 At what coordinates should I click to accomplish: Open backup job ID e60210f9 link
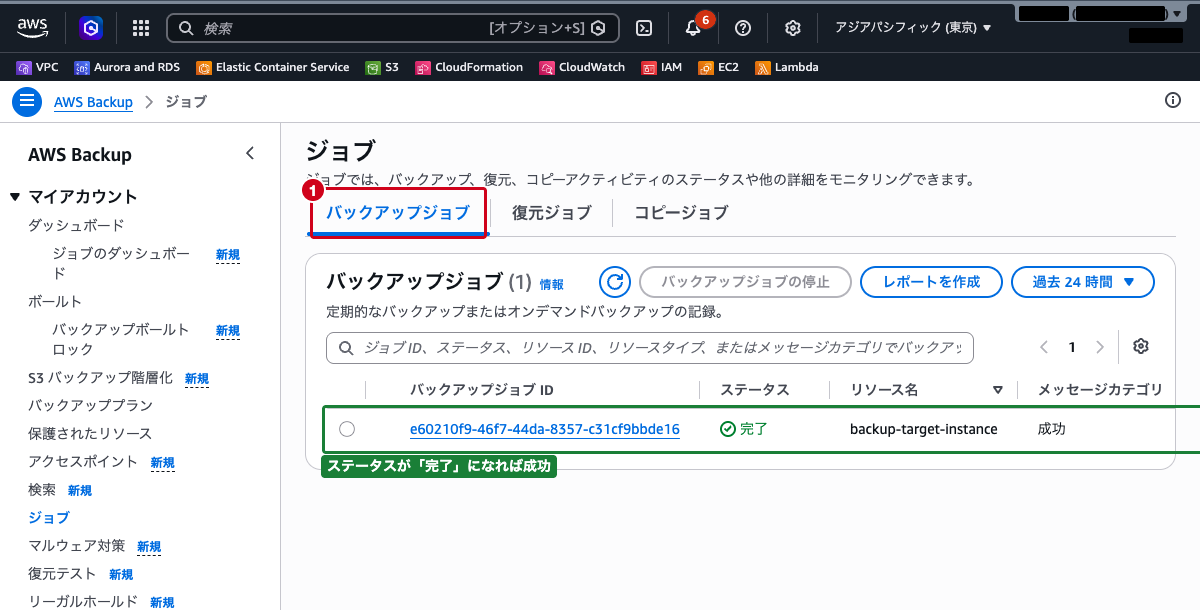(545, 429)
